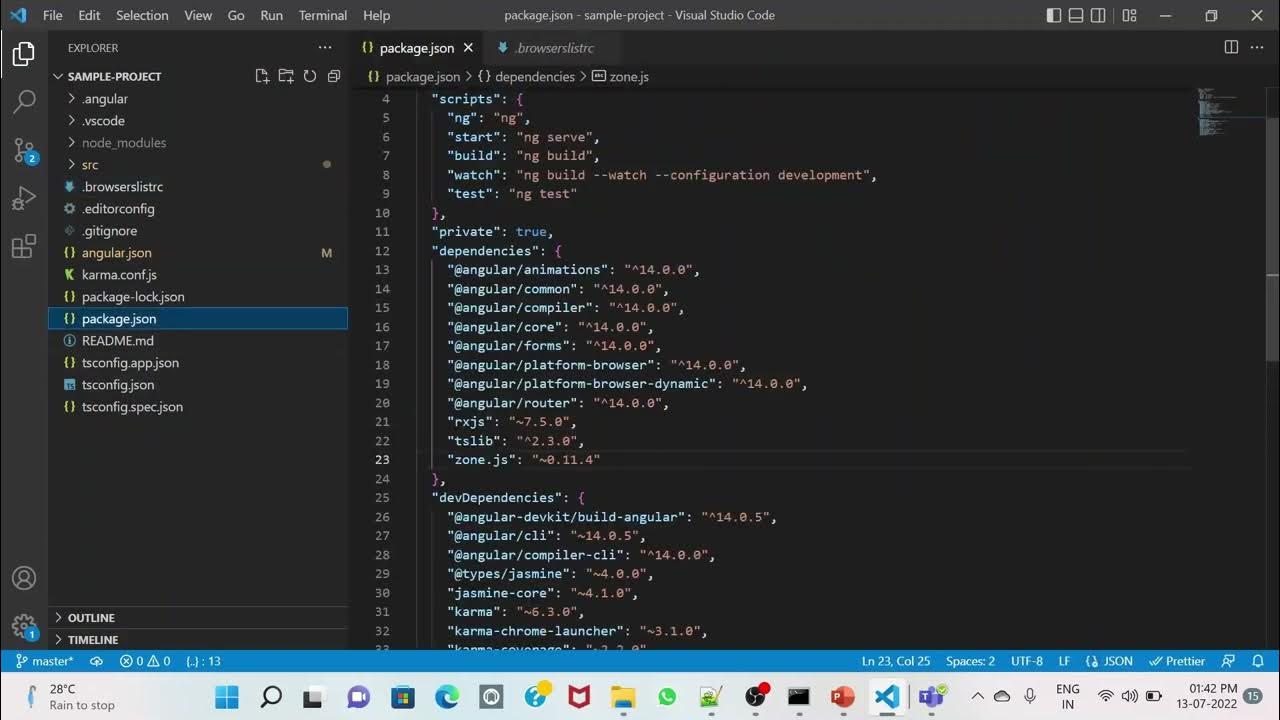
Task: Click the feedback icon in status bar
Action: pos(1230,661)
